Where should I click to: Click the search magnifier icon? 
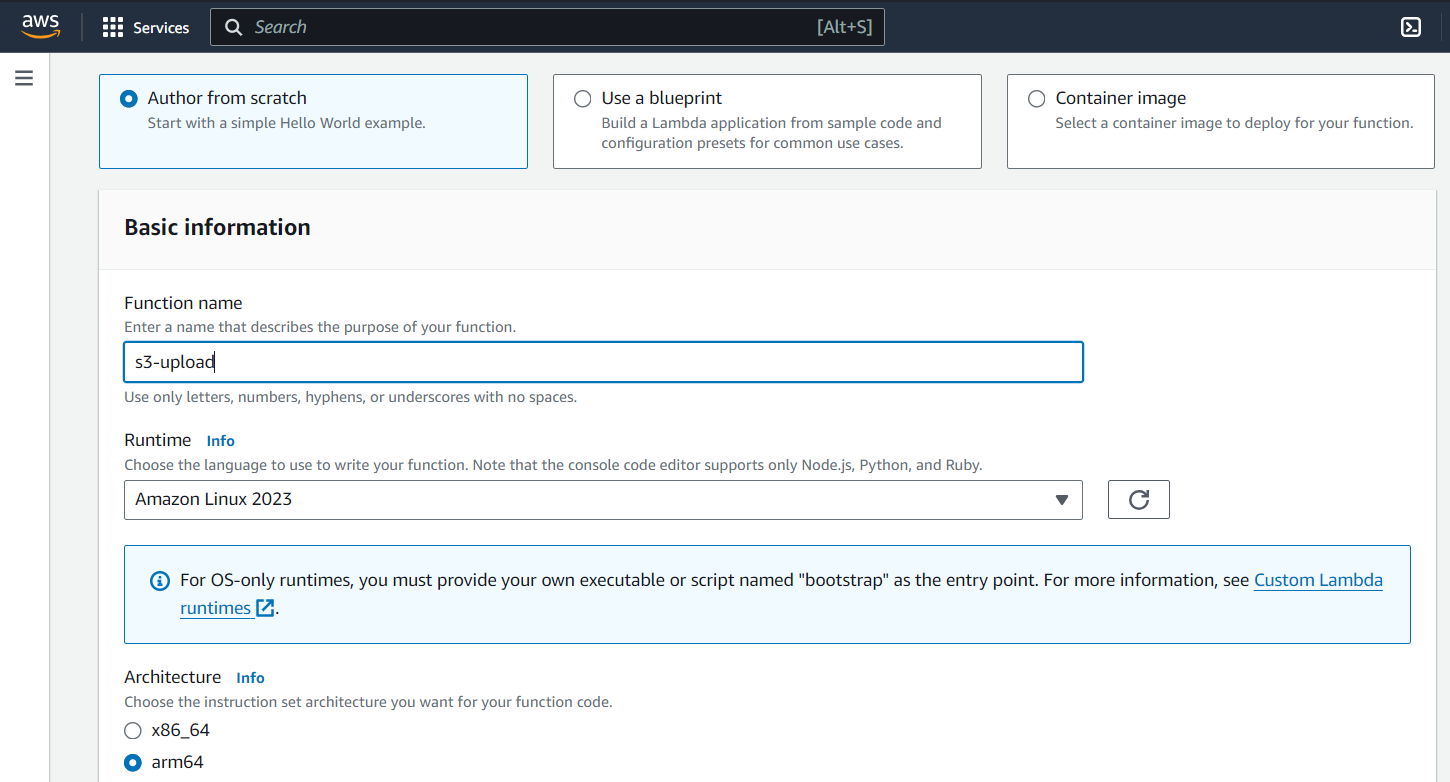pos(234,28)
